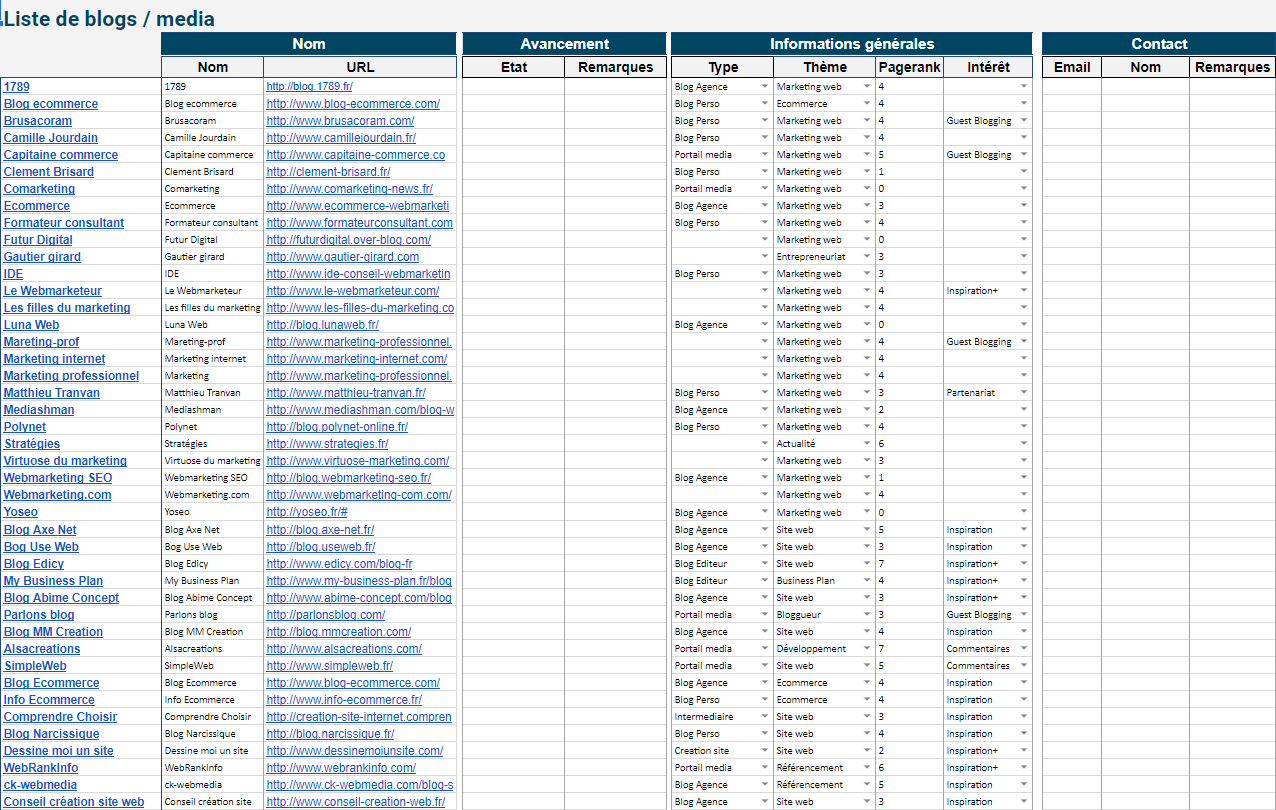Select the Pagerank column header
The width and height of the screenshot is (1276, 810).
pos(909,67)
